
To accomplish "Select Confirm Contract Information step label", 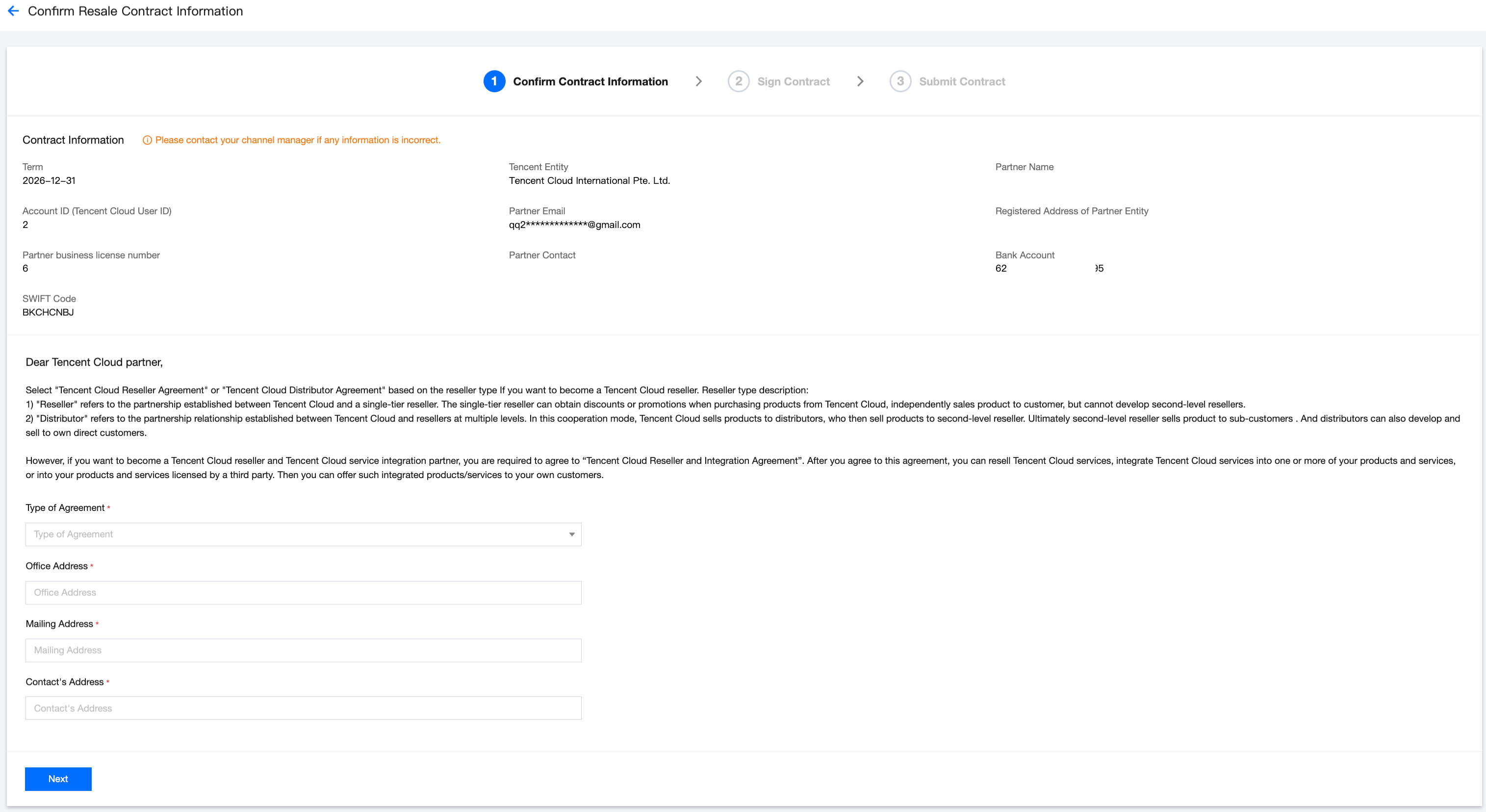I will tap(590, 81).
